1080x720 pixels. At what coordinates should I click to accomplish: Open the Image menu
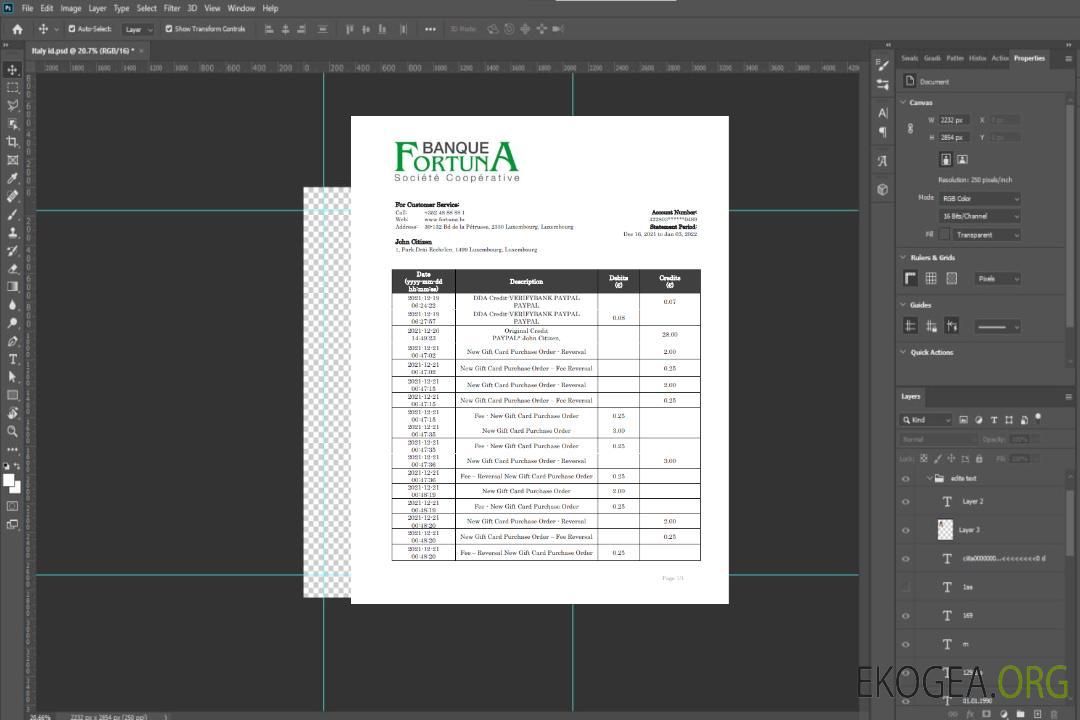click(71, 8)
